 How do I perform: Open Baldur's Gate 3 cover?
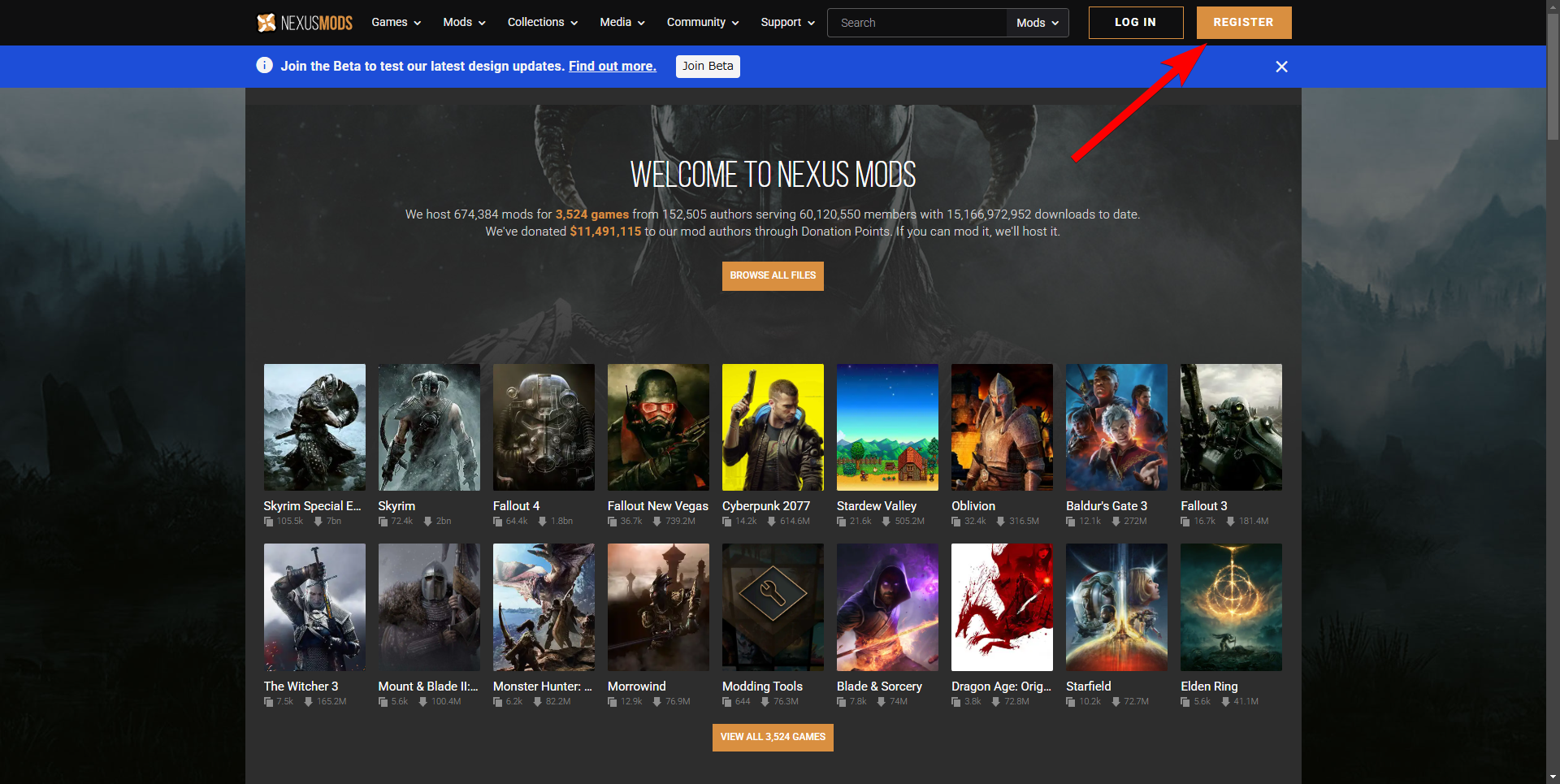(1116, 427)
